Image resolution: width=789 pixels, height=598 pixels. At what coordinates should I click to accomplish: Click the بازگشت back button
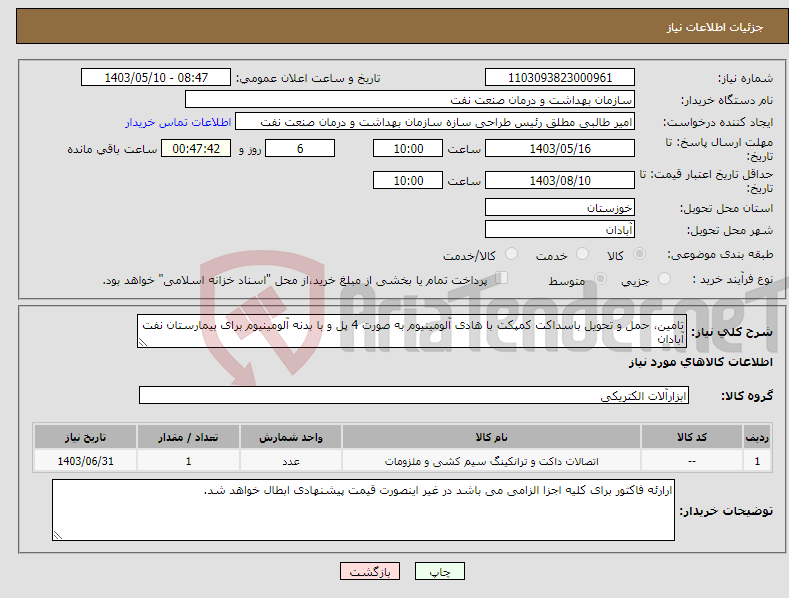coord(370,571)
